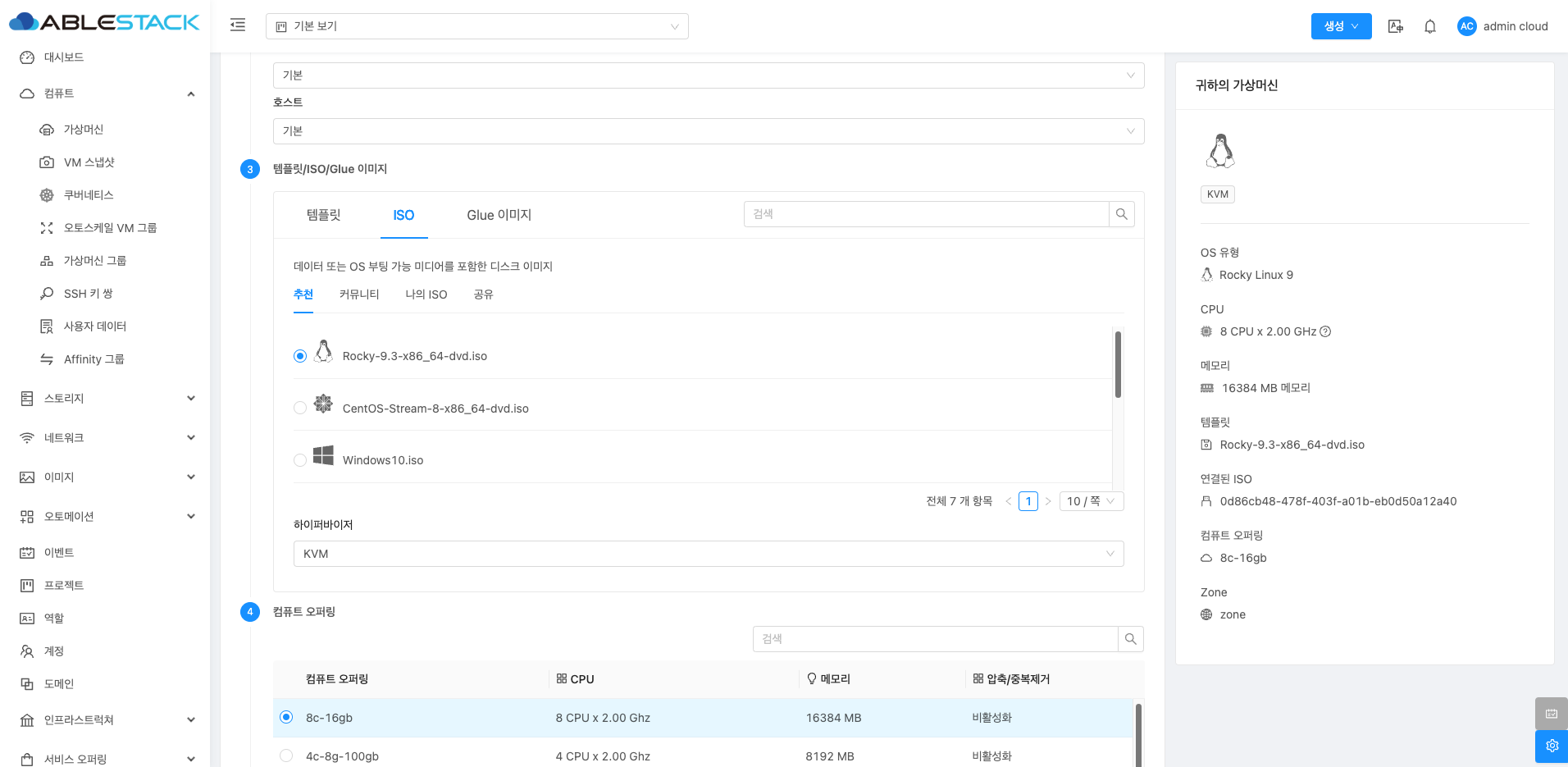Switch to the 커뮤니티 ISO filter tab

tap(359, 294)
